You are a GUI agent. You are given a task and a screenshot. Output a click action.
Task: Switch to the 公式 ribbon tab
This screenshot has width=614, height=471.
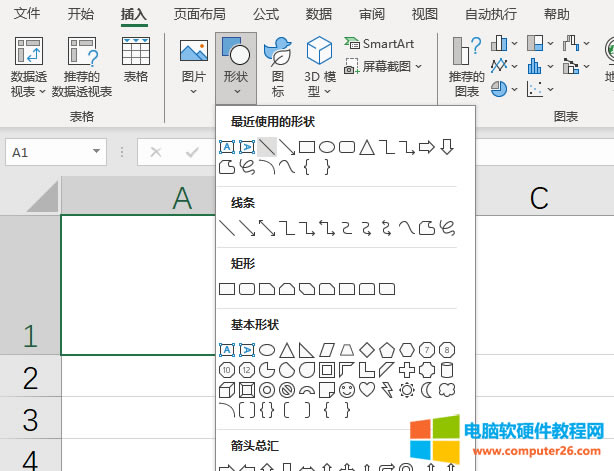click(266, 14)
